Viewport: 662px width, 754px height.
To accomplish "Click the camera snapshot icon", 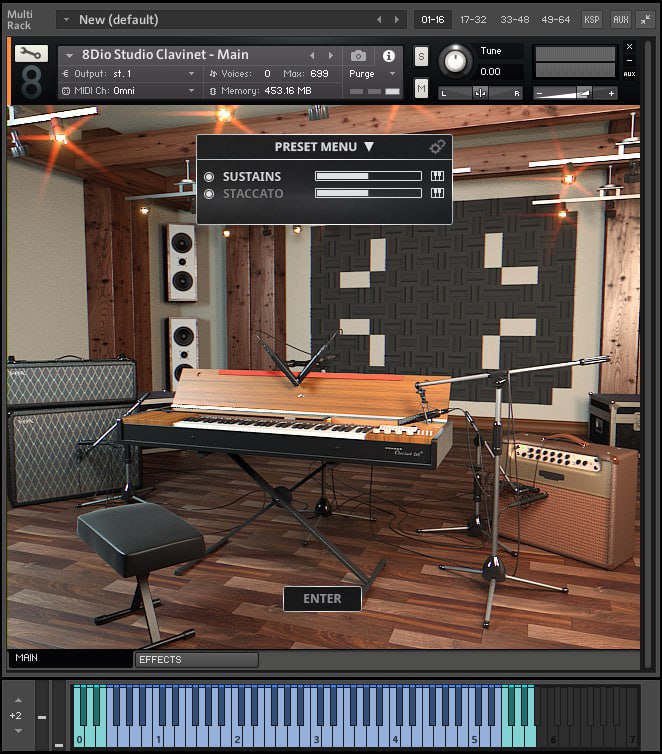I will 358,56.
